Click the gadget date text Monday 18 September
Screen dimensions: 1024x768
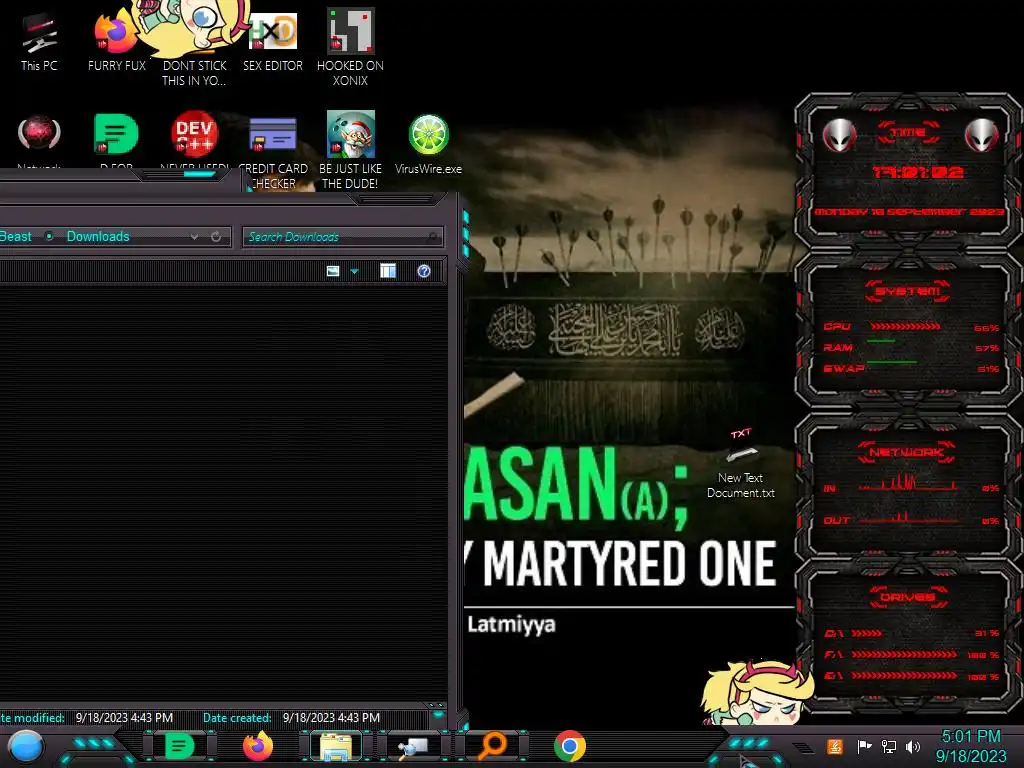click(908, 212)
